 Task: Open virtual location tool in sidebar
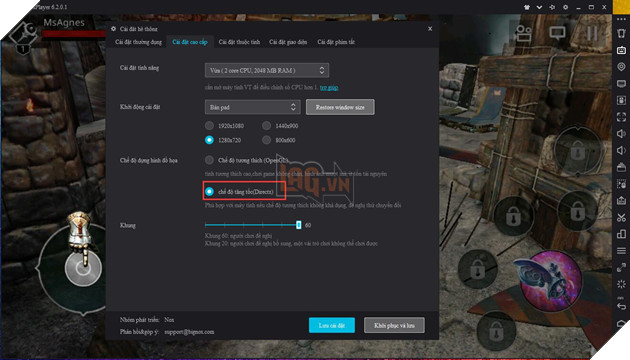click(x=621, y=67)
